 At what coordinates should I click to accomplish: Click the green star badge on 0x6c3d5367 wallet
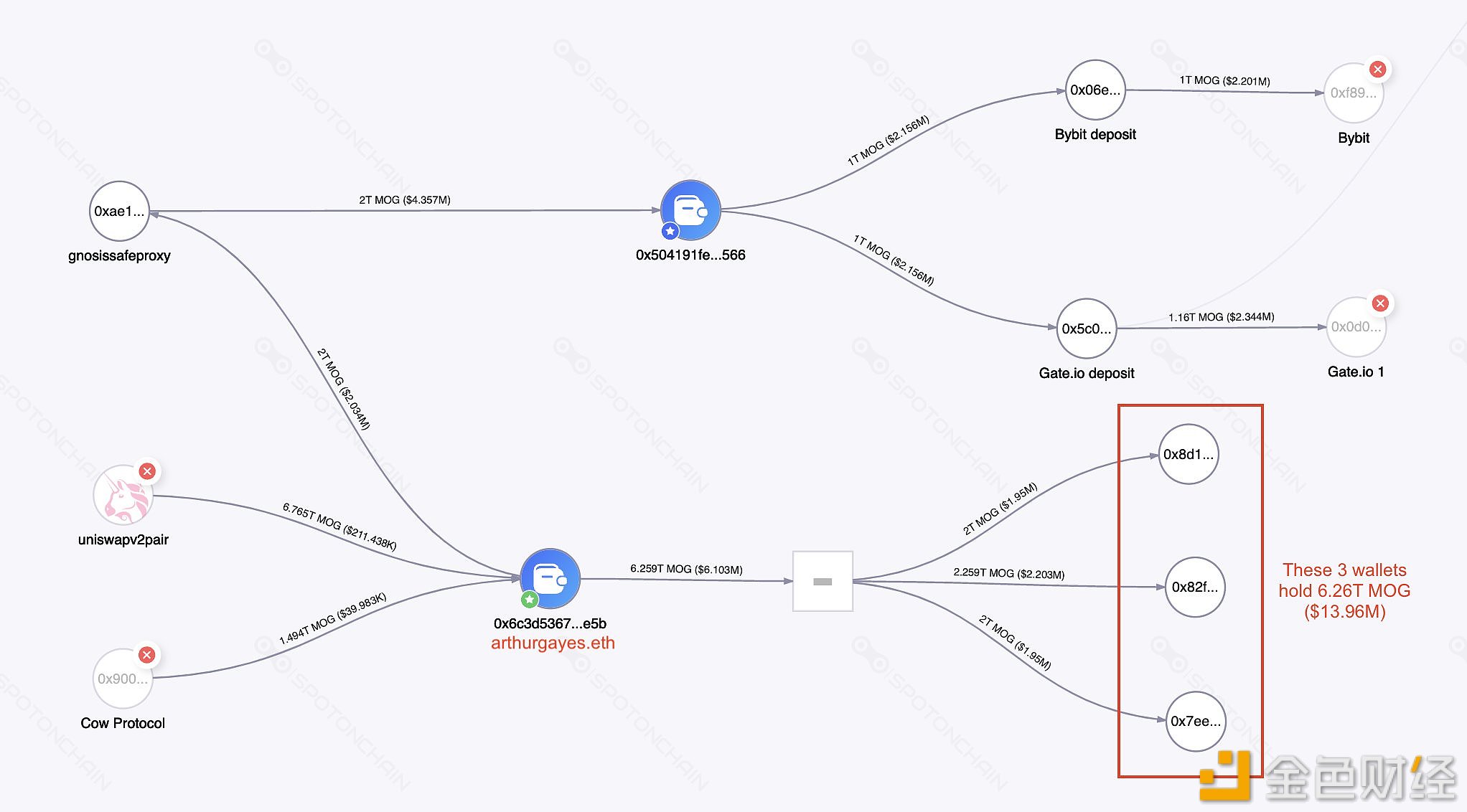pos(530,599)
